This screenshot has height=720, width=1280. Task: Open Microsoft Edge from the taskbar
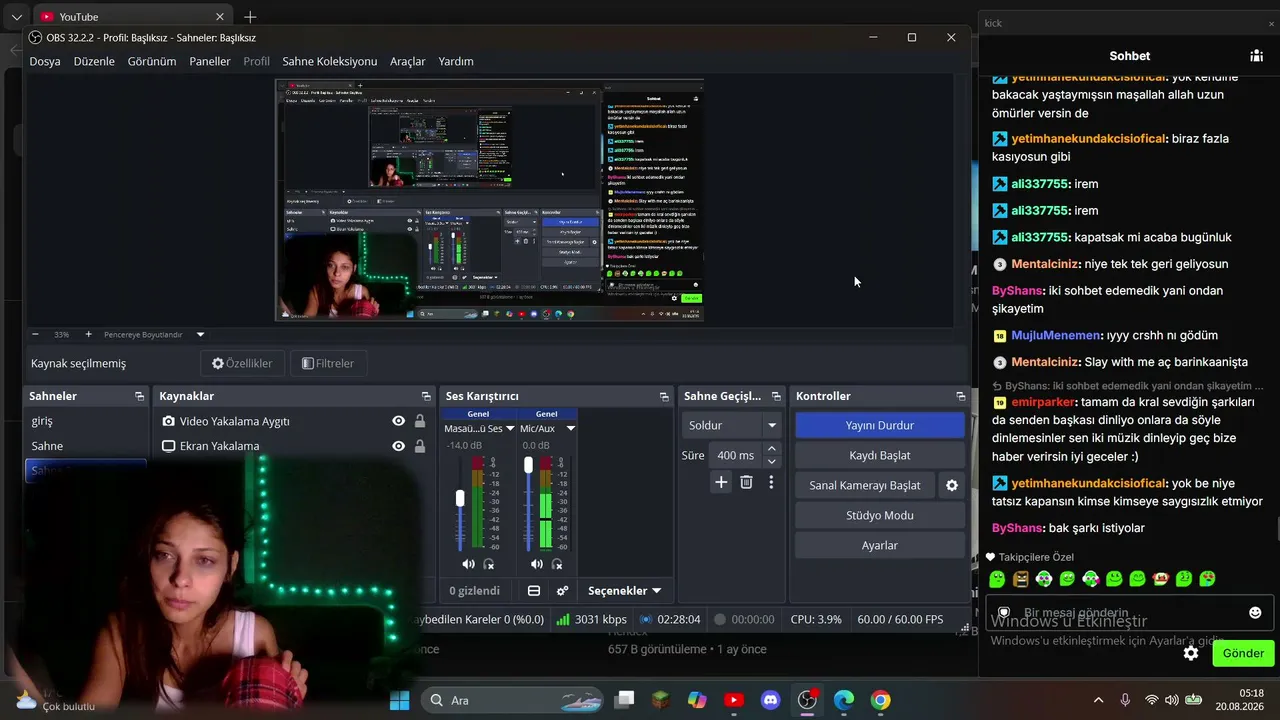point(844,700)
